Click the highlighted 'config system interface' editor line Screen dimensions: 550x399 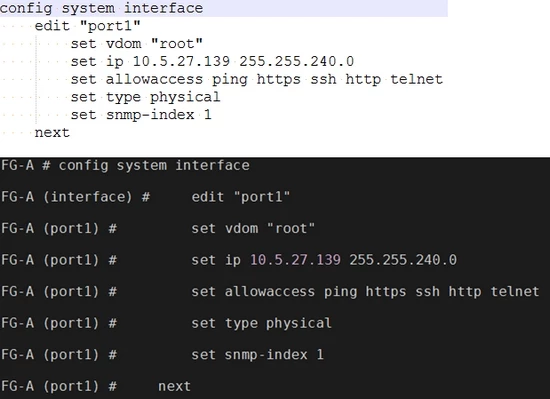(x=223, y=8)
